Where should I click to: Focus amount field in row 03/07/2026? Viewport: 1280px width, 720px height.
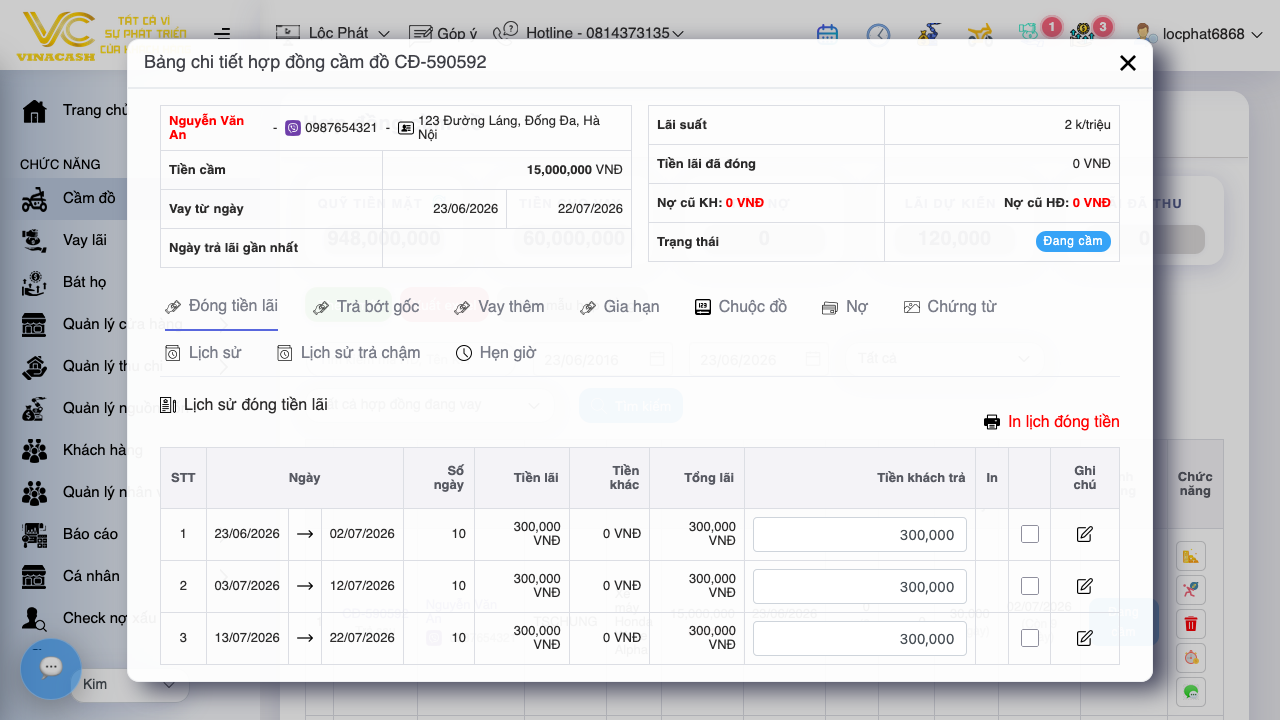[x=860, y=586]
